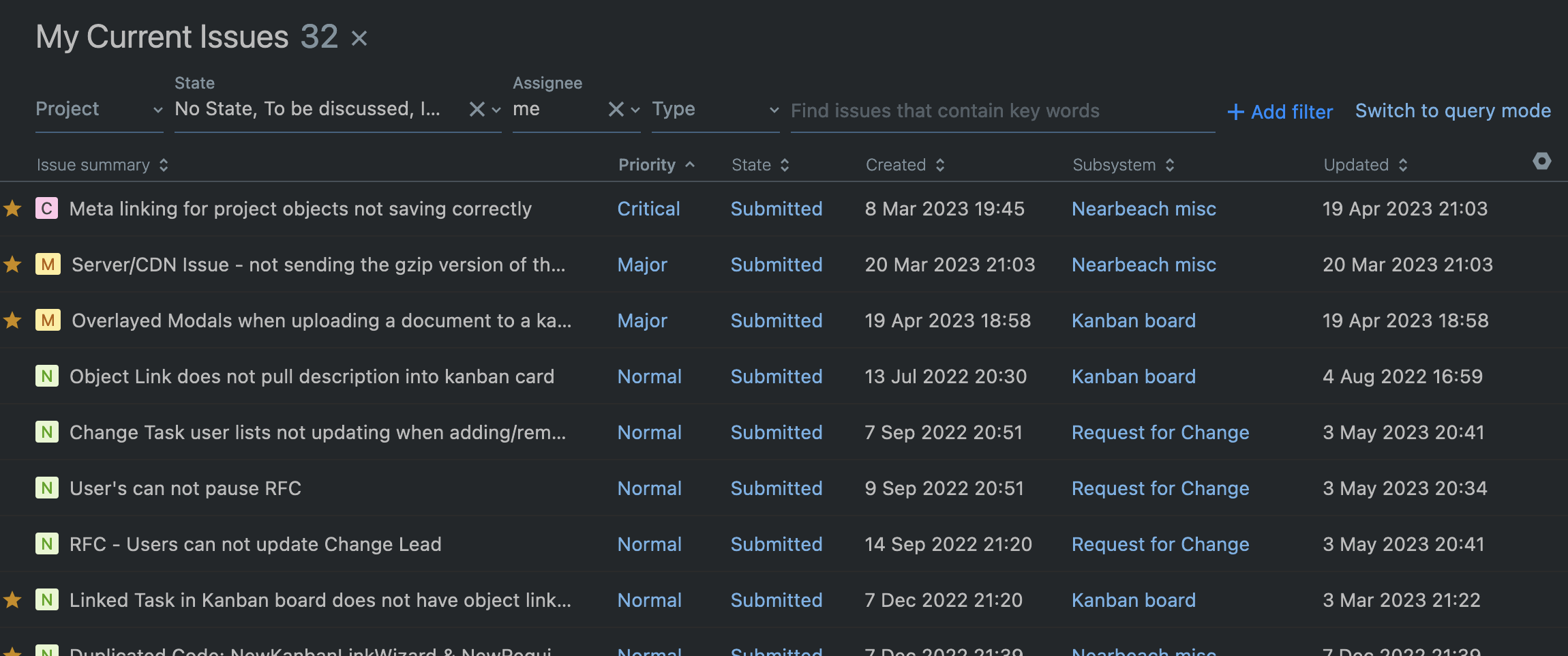
Task: Click the Add filter button
Action: pyautogui.click(x=1280, y=112)
